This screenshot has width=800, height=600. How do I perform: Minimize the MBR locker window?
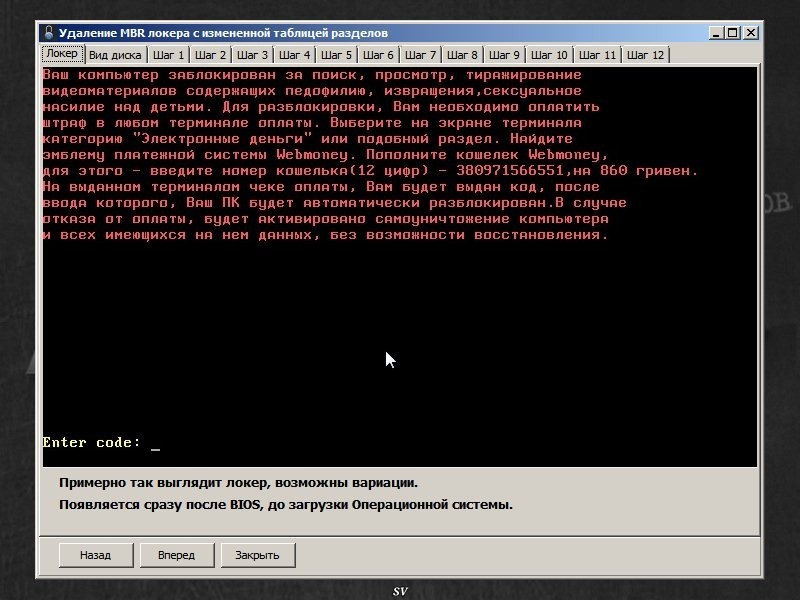click(716, 33)
